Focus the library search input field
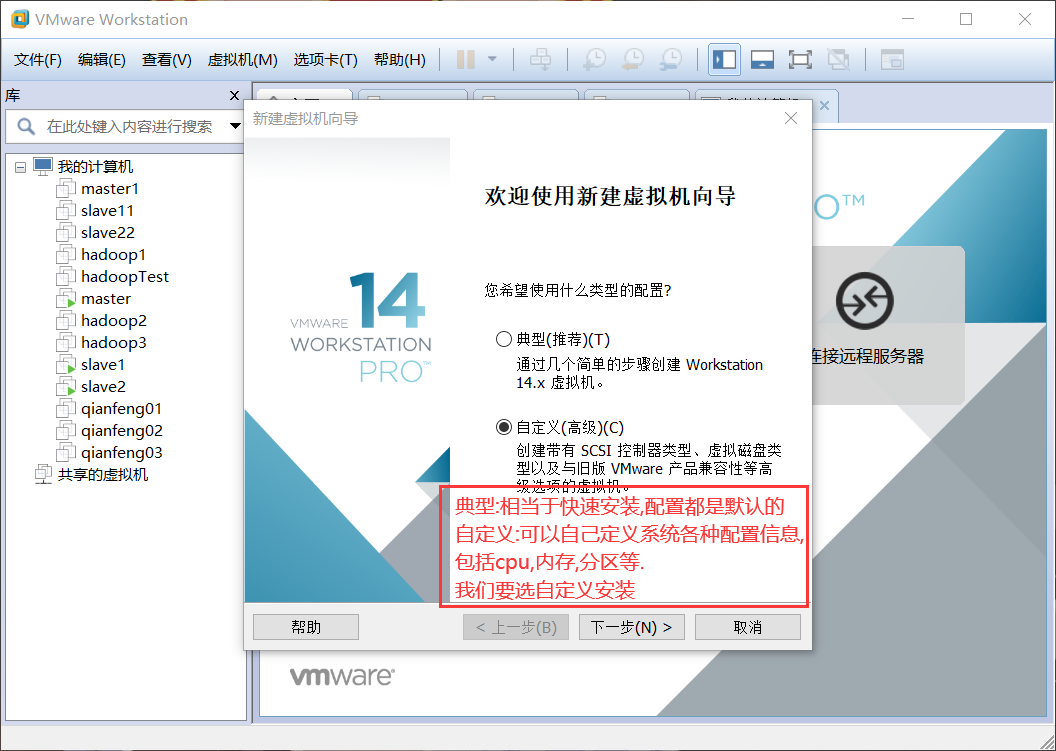Screen dimensions: 1056x751 [129, 126]
